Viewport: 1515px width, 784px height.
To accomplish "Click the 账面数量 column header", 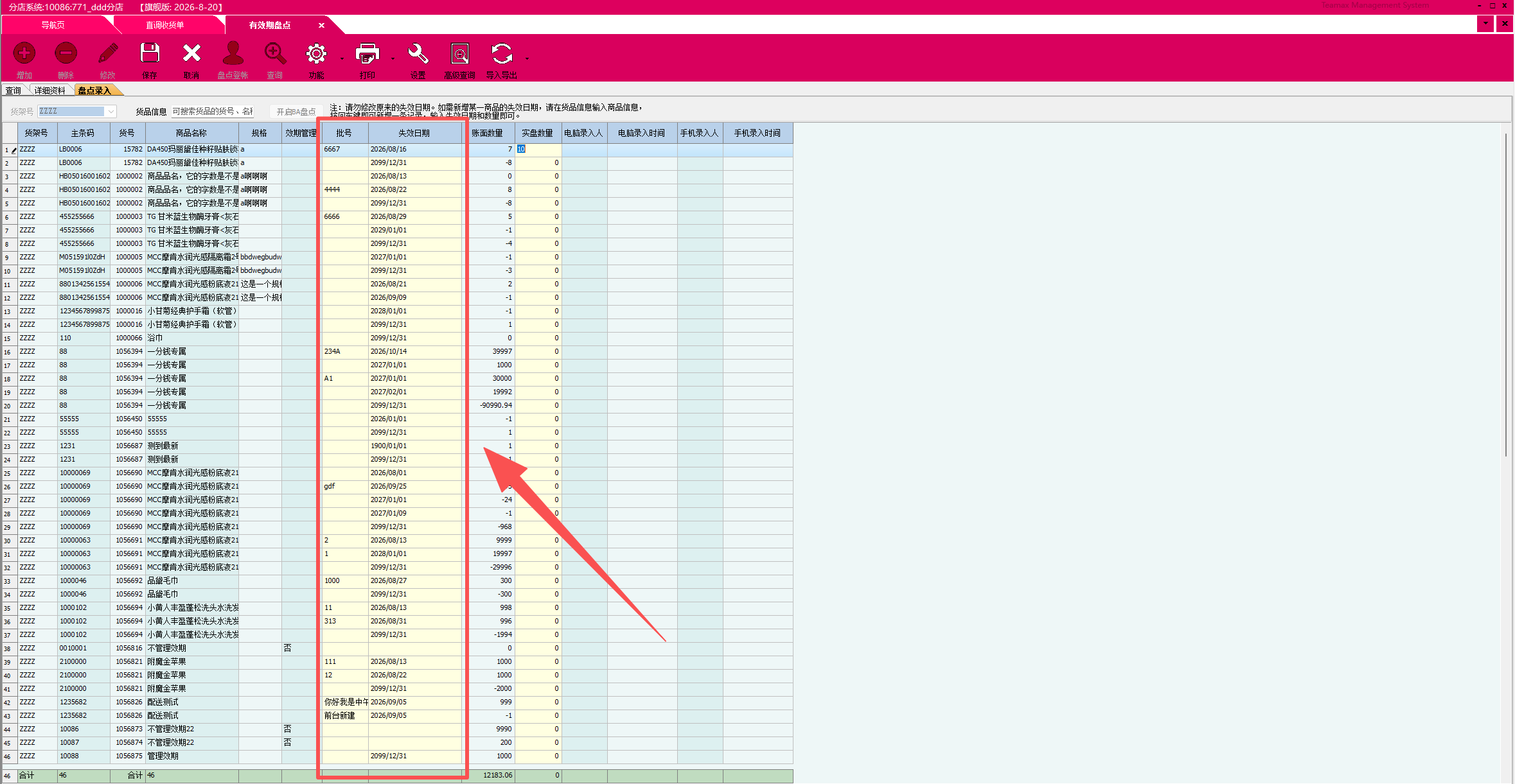I will [x=488, y=133].
